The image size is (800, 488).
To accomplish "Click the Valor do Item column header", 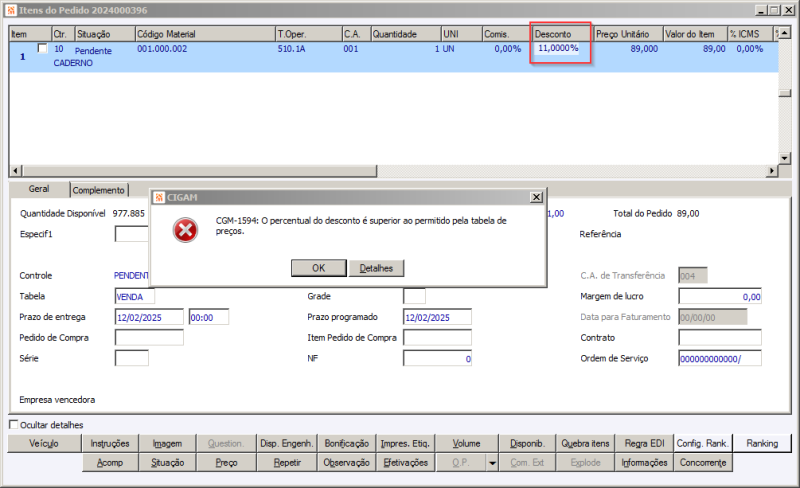I will (x=695, y=34).
